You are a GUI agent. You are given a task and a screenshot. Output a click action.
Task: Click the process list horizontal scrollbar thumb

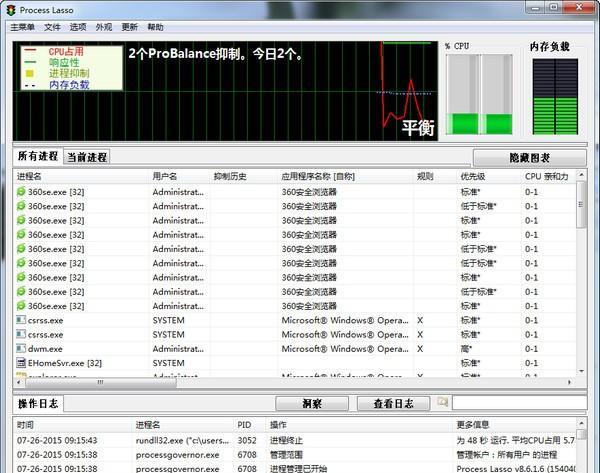[x=100, y=382]
